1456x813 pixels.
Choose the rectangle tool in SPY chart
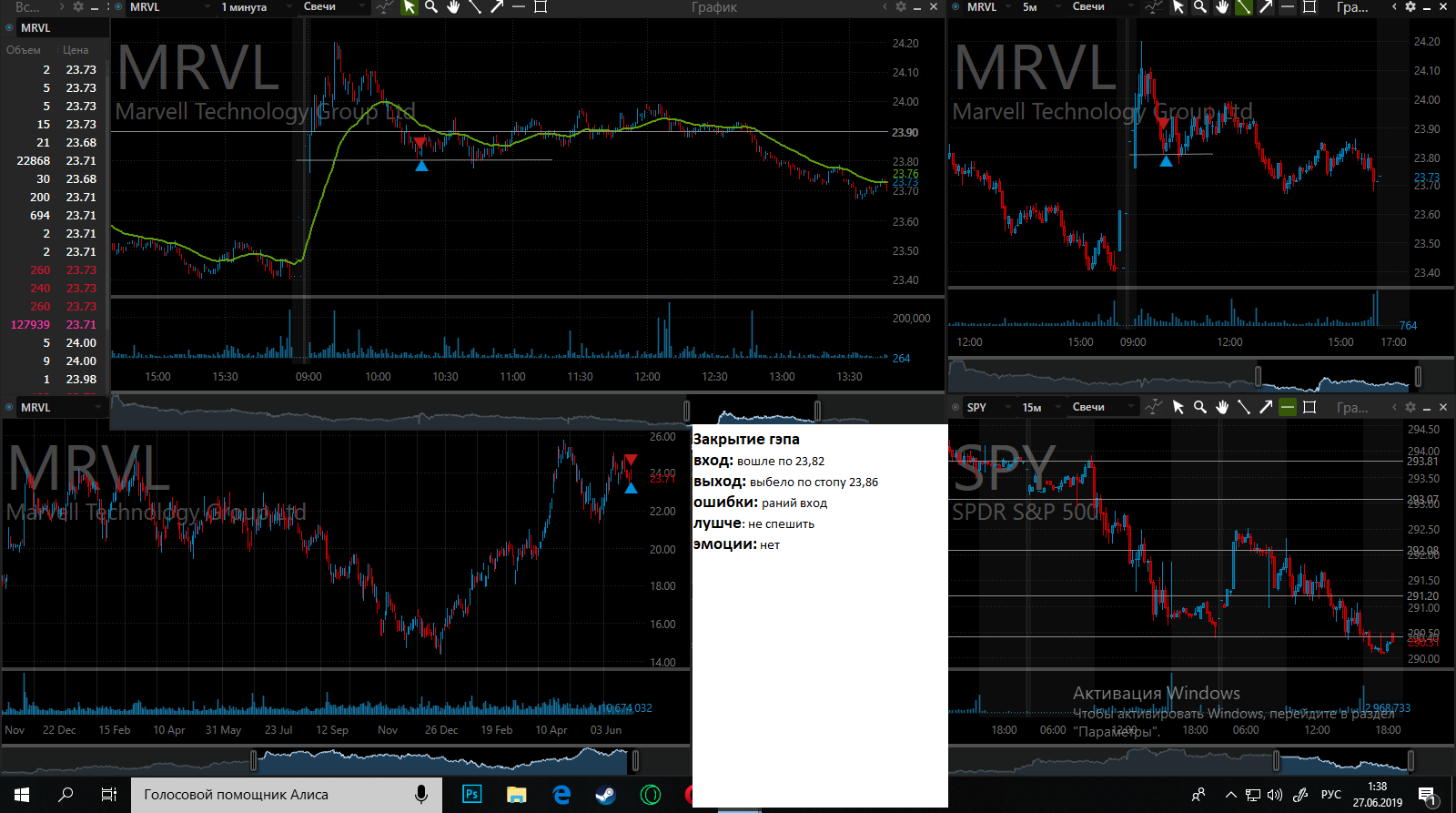pyautogui.click(x=1309, y=408)
